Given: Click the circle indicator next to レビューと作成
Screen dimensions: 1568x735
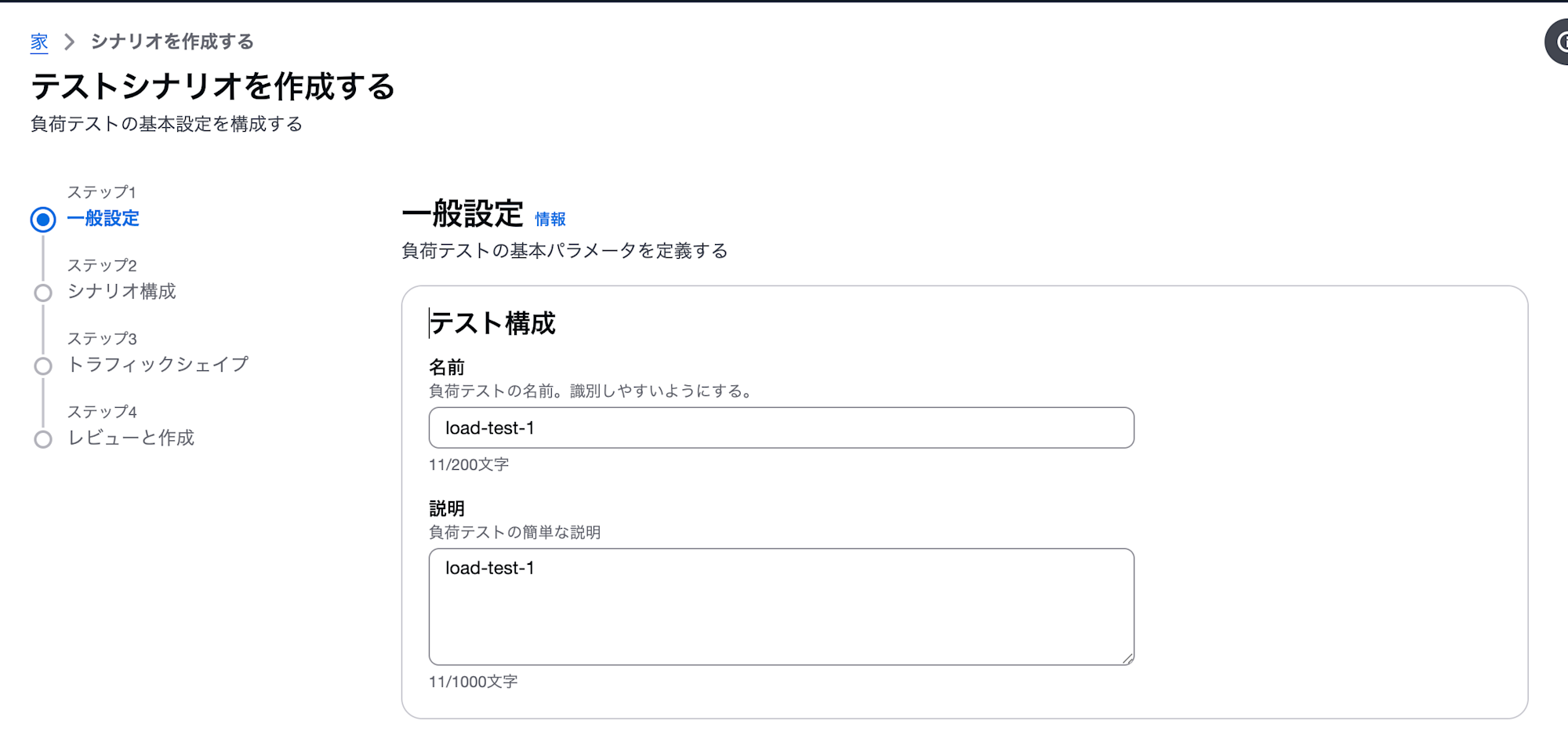Looking at the screenshot, I should 43,439.
